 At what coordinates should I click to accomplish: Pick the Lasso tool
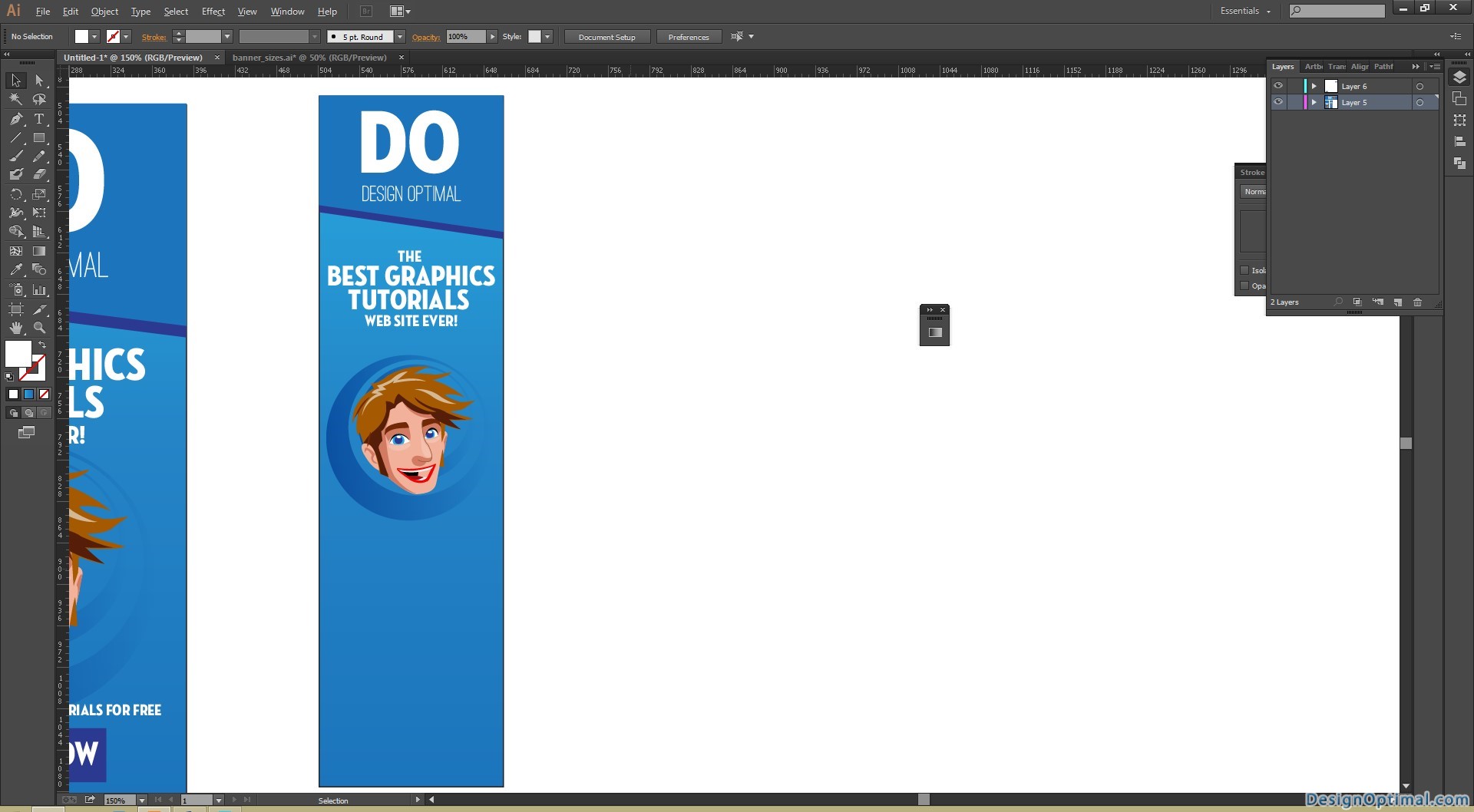tap(40, 99)
